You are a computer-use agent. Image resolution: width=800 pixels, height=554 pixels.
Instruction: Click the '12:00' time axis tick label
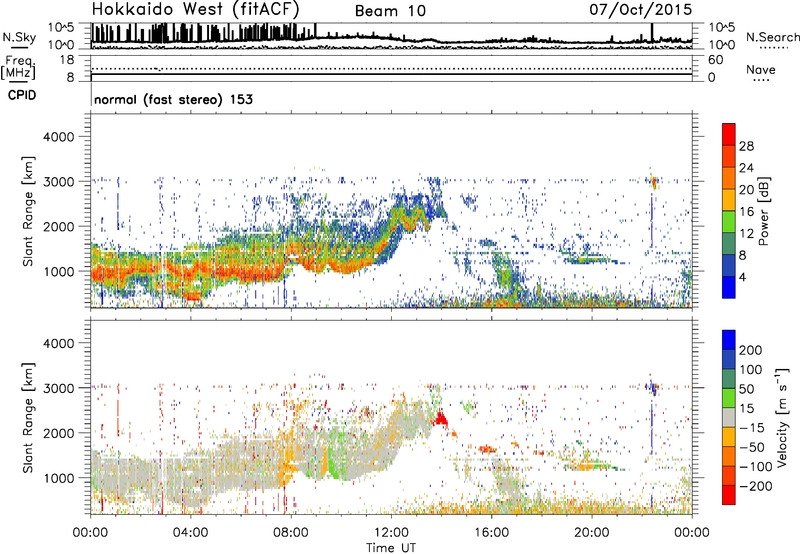(391, 533)
